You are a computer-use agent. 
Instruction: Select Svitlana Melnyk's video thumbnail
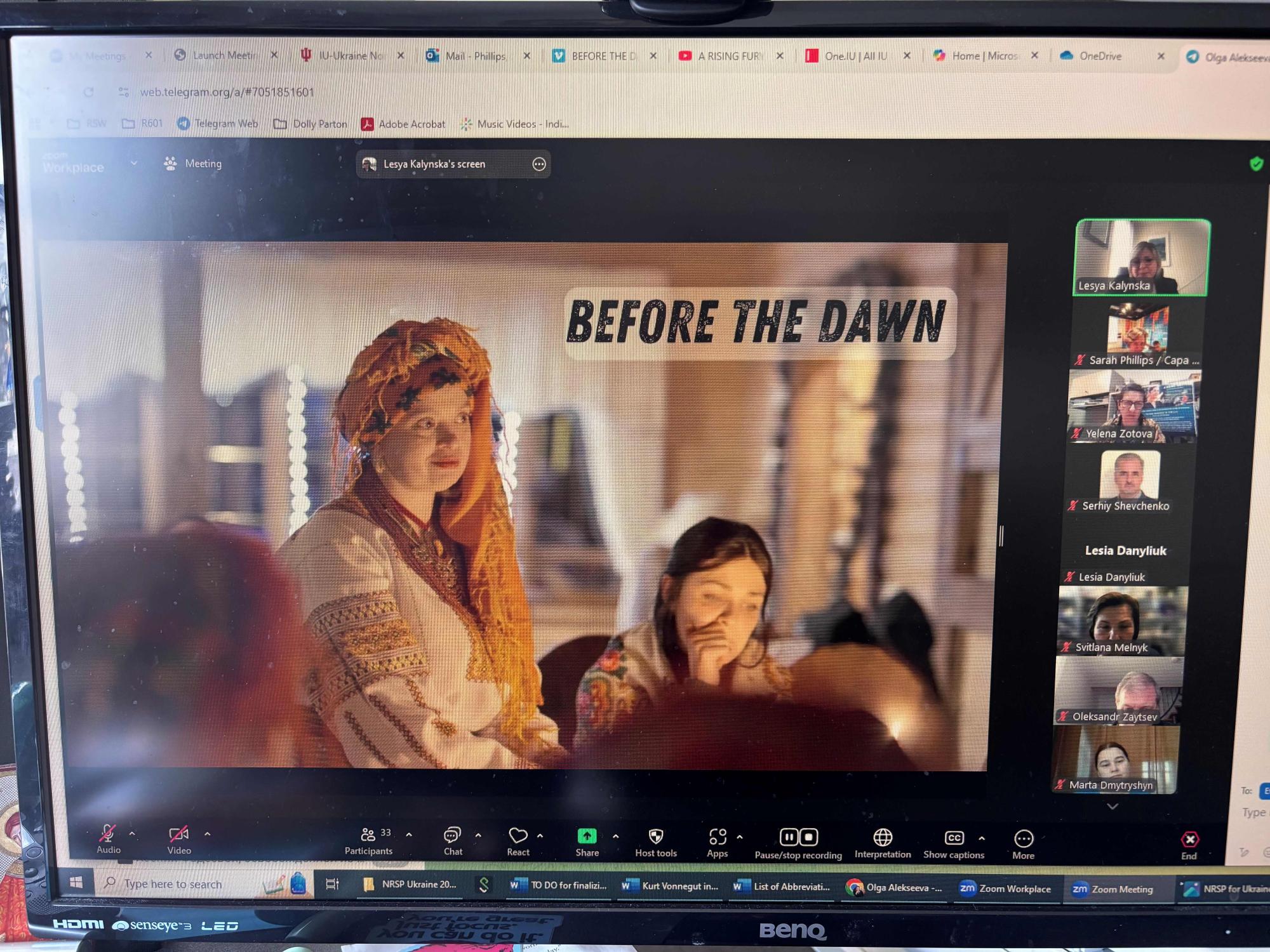[1122, 621]
